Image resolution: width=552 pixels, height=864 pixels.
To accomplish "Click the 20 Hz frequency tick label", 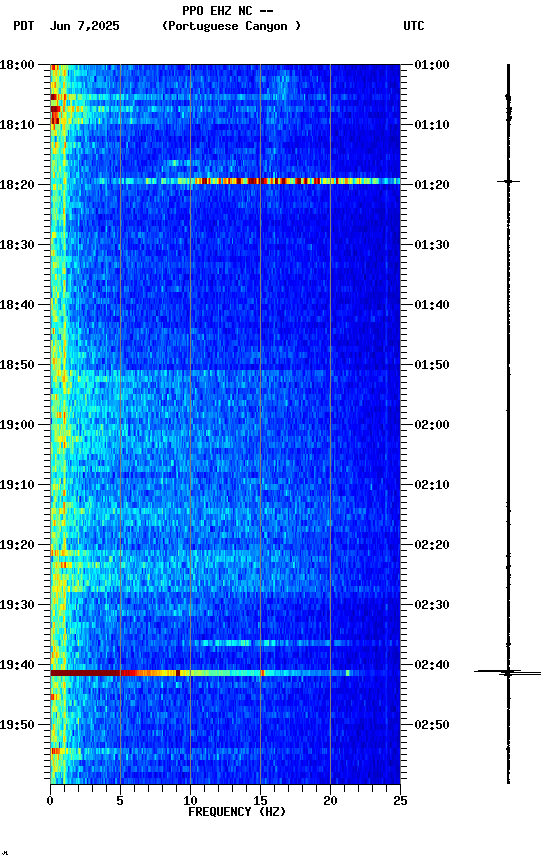I will (330, 801).
